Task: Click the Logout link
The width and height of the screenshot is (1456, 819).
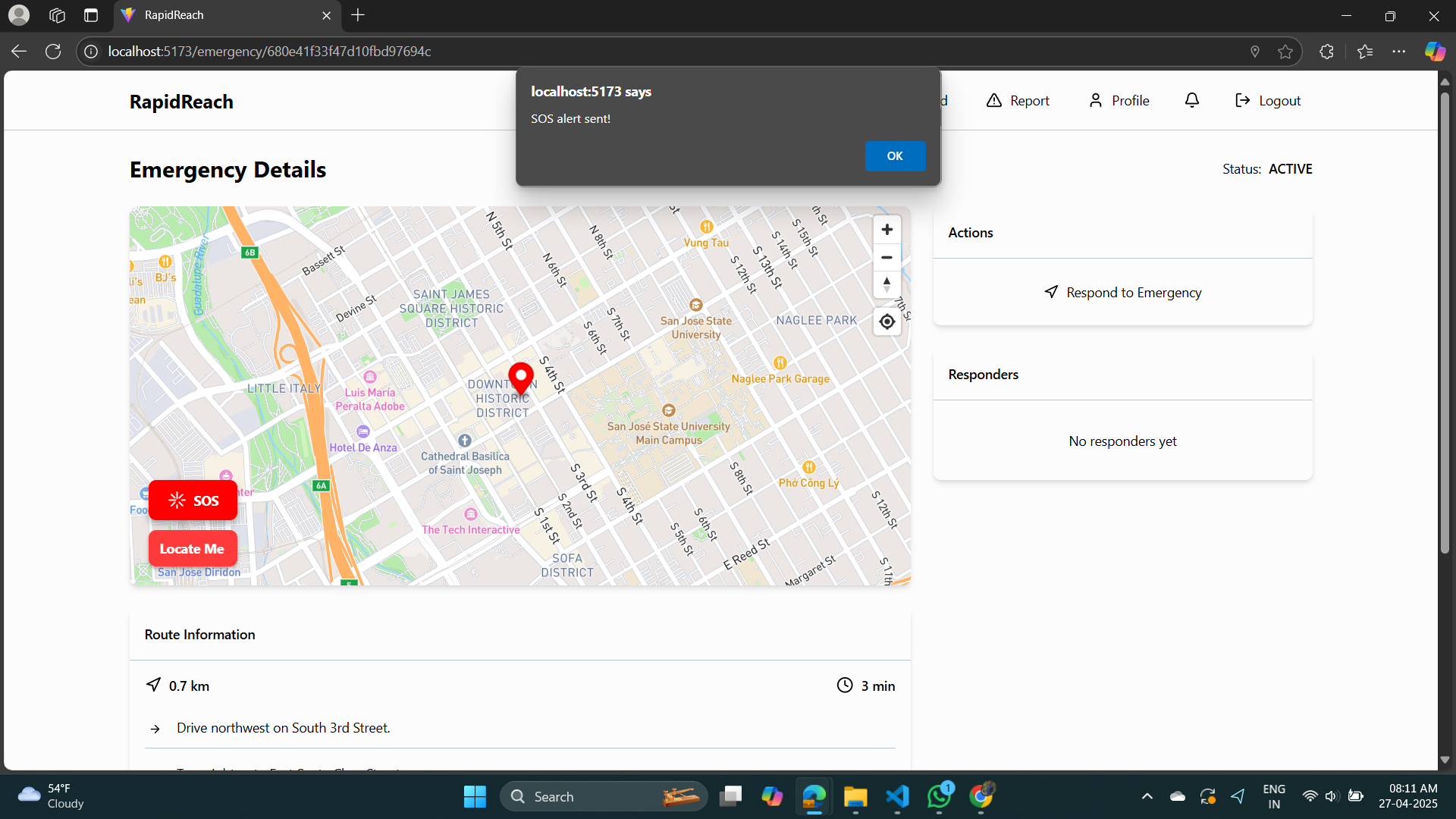Action: [1268, 101]
